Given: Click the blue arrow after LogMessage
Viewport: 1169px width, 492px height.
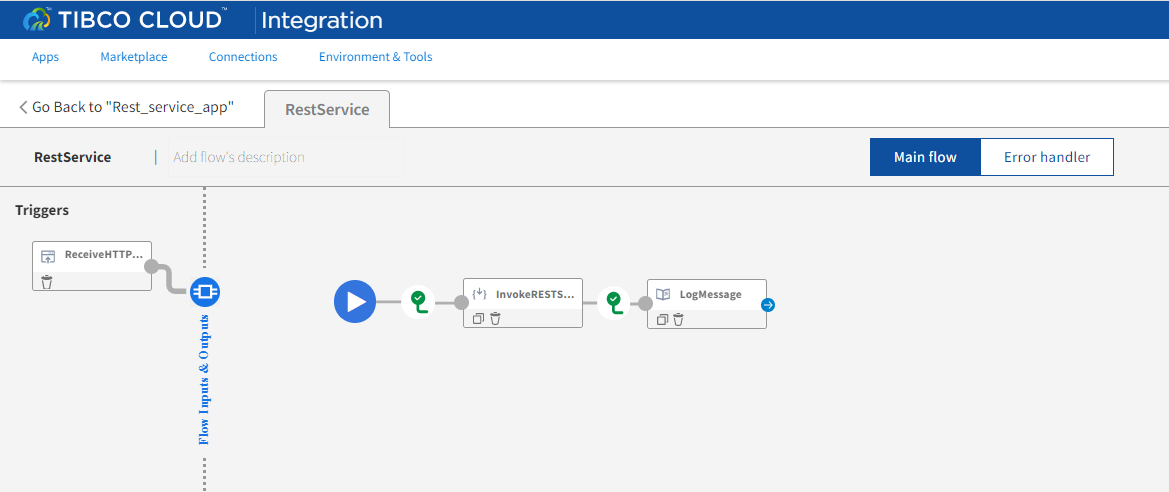Looking at the screenshot, I should point(767,305).
